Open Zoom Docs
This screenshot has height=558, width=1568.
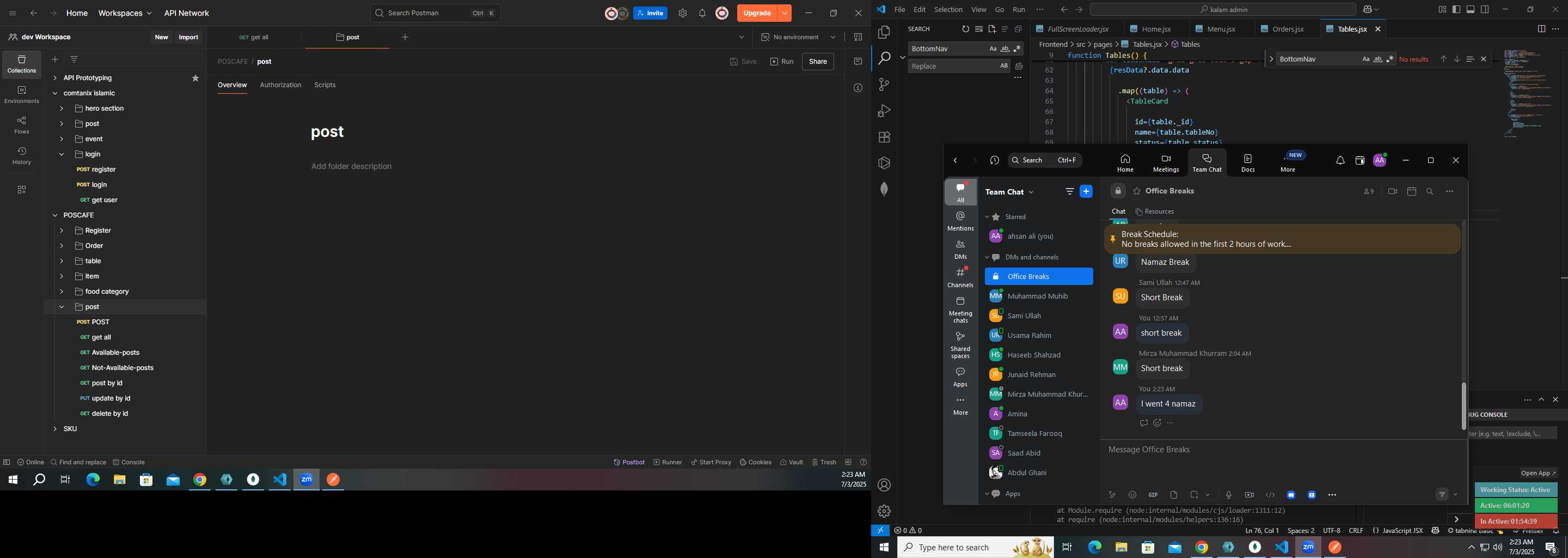tap(1248, 163)
